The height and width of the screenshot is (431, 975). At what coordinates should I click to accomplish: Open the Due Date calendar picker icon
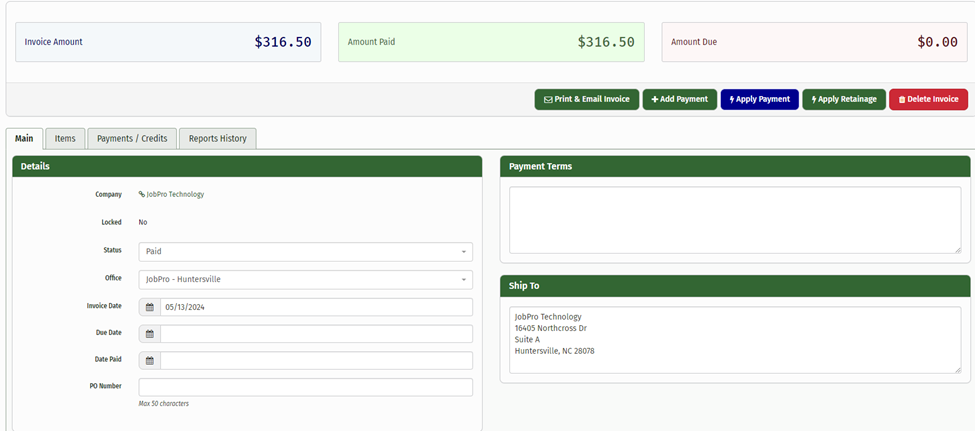[x=150, y=334]
